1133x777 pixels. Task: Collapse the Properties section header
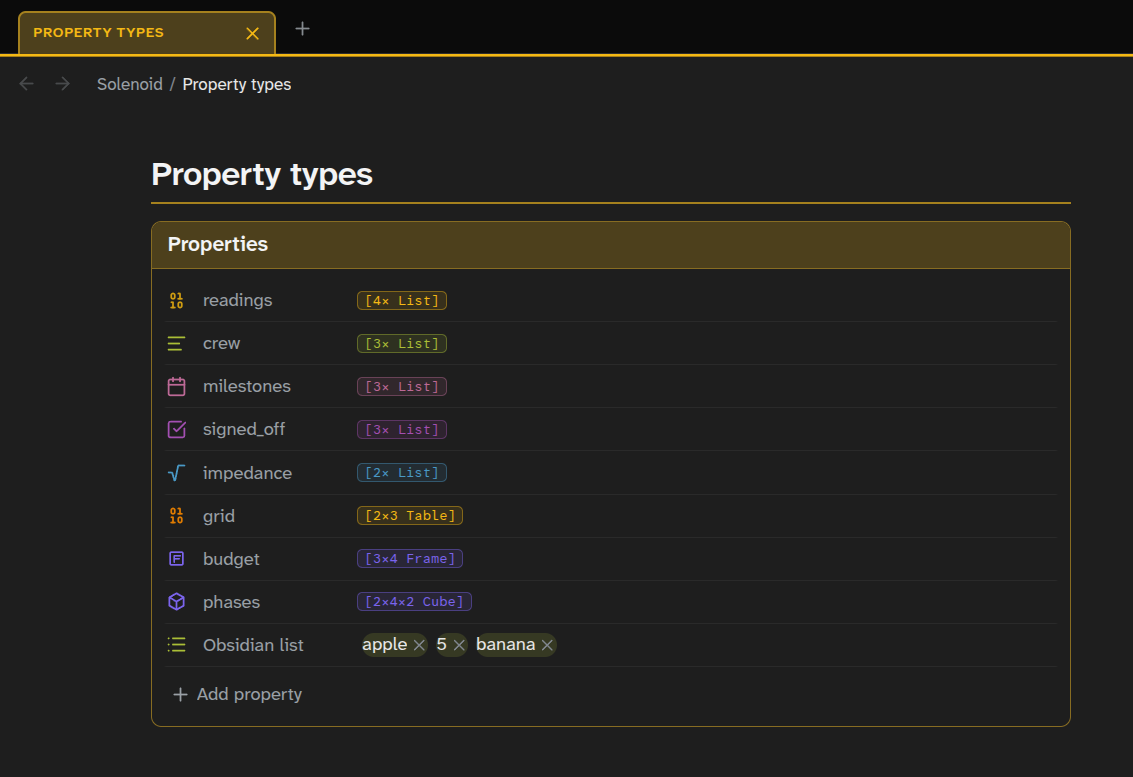[x=611, y=244]
